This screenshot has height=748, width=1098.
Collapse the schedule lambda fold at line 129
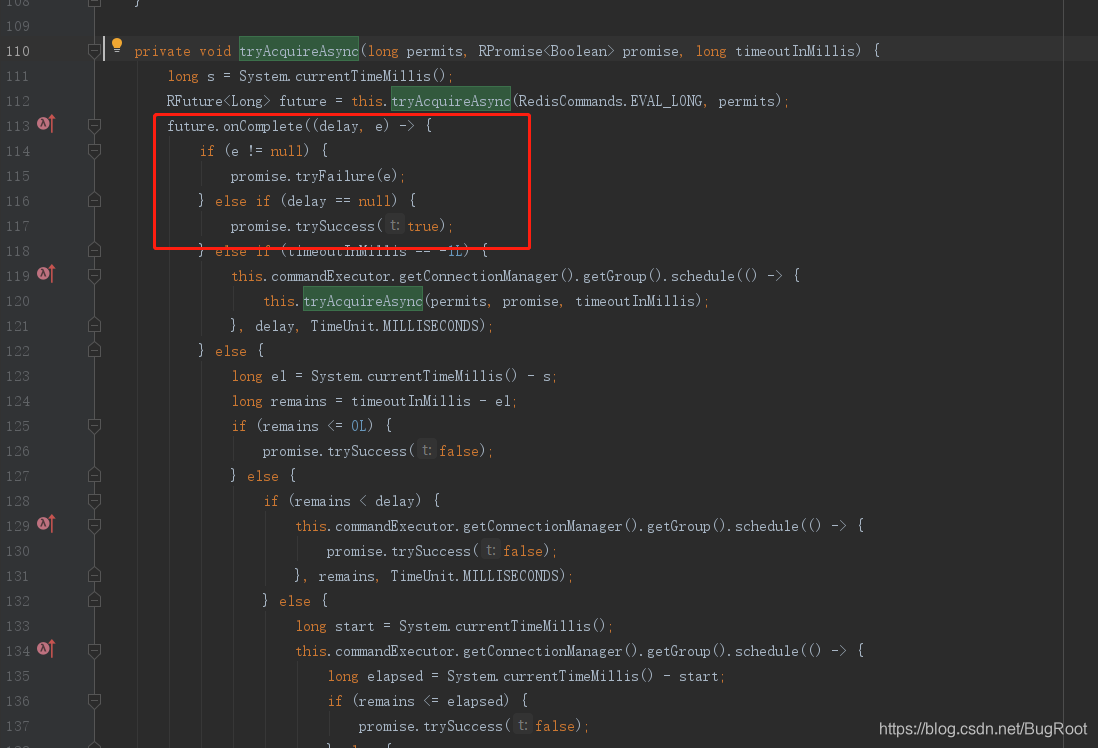95,525
